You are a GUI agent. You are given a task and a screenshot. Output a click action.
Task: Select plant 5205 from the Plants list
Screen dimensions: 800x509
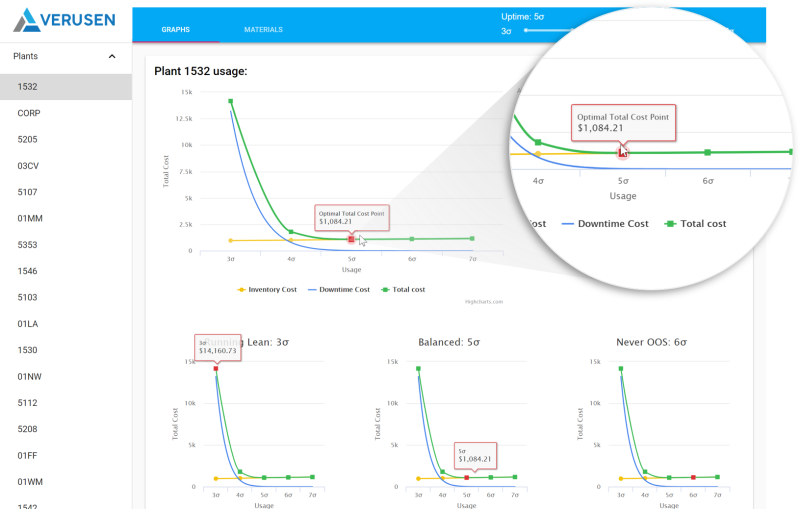pos(28,139)
